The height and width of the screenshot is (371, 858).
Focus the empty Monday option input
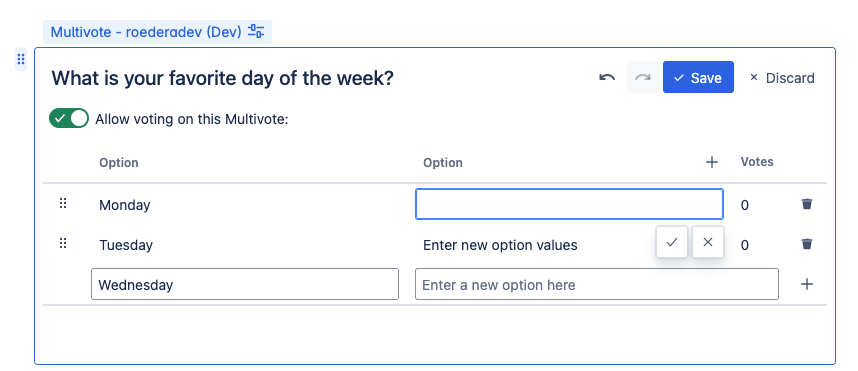click(x=569, y=204)
